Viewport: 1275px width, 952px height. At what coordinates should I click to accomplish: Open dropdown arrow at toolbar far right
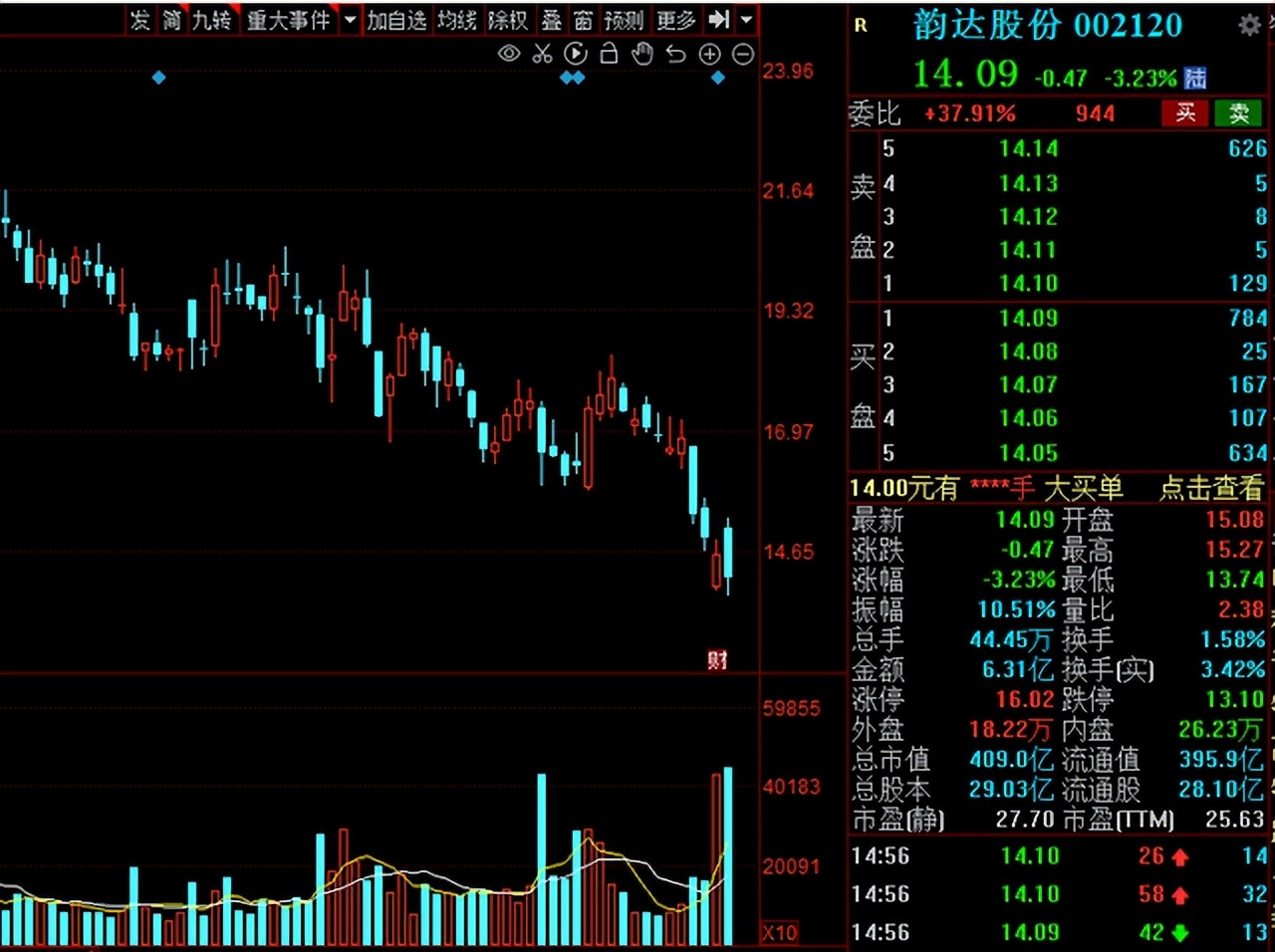point(746,19)
